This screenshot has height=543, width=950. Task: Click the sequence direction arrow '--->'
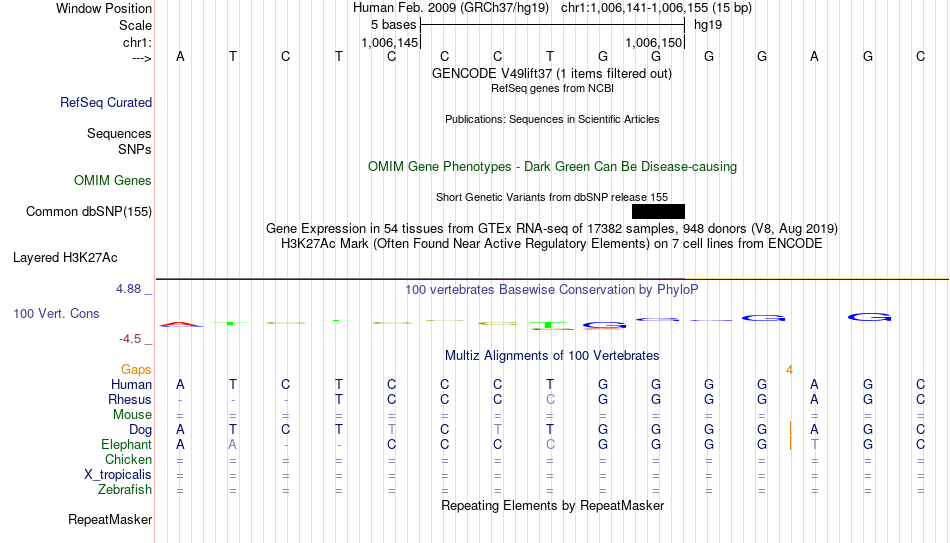coord(141,58)
